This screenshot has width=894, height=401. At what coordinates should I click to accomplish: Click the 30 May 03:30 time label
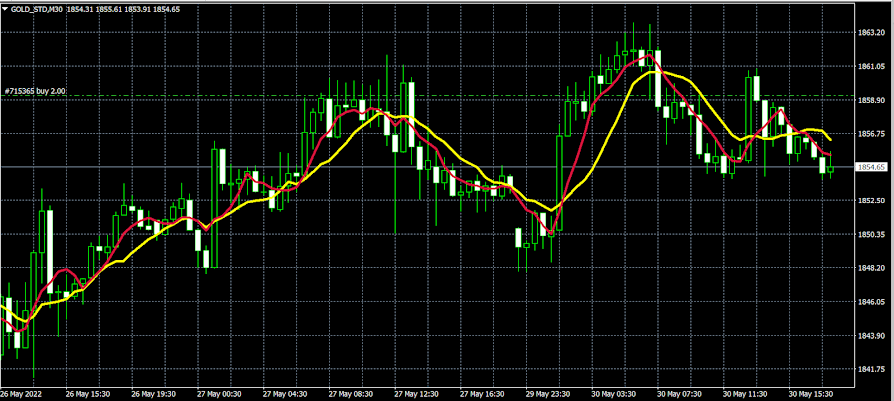tap(613, 394)
